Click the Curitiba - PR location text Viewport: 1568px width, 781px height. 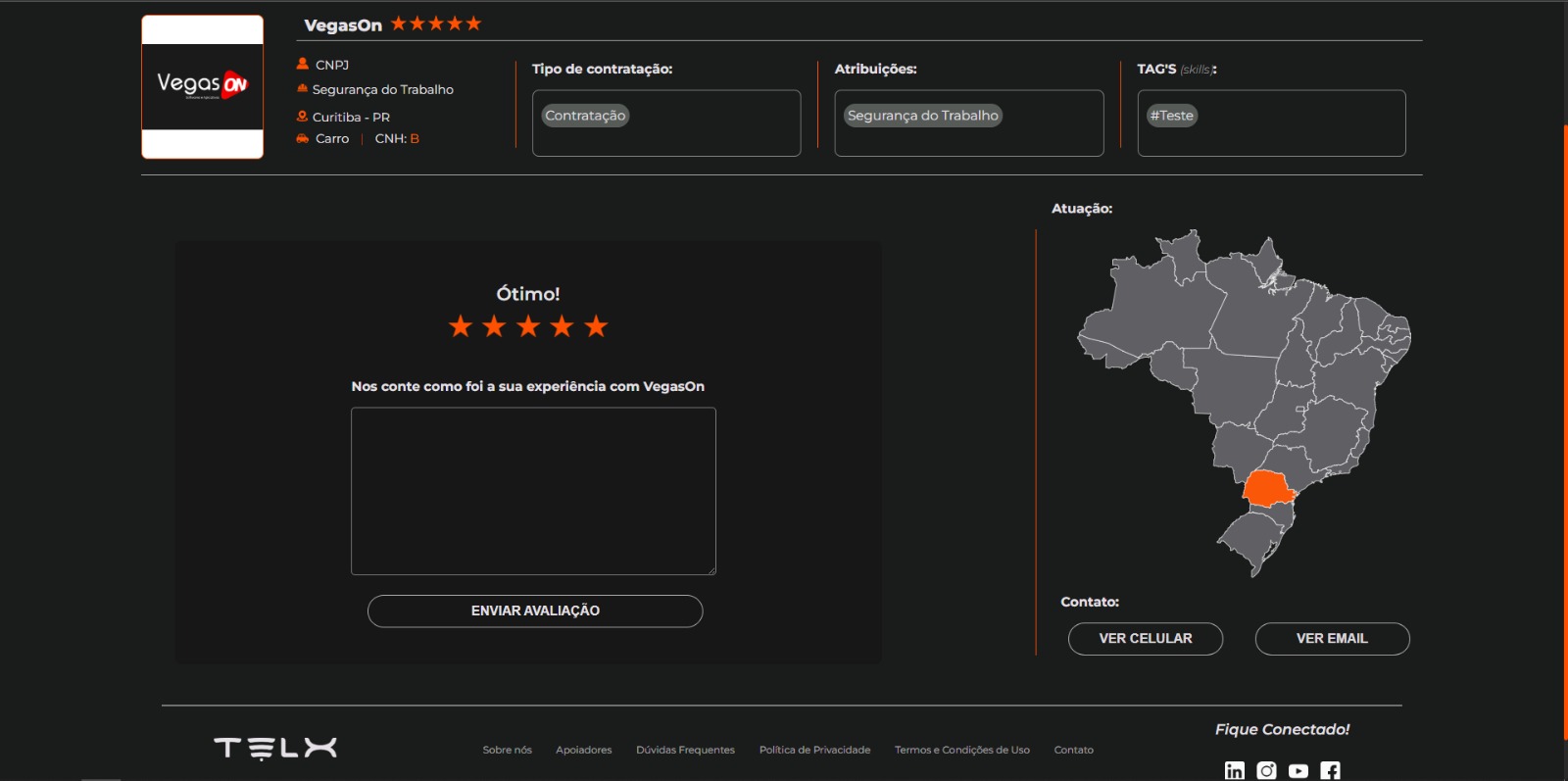click(x=351, y=117)
